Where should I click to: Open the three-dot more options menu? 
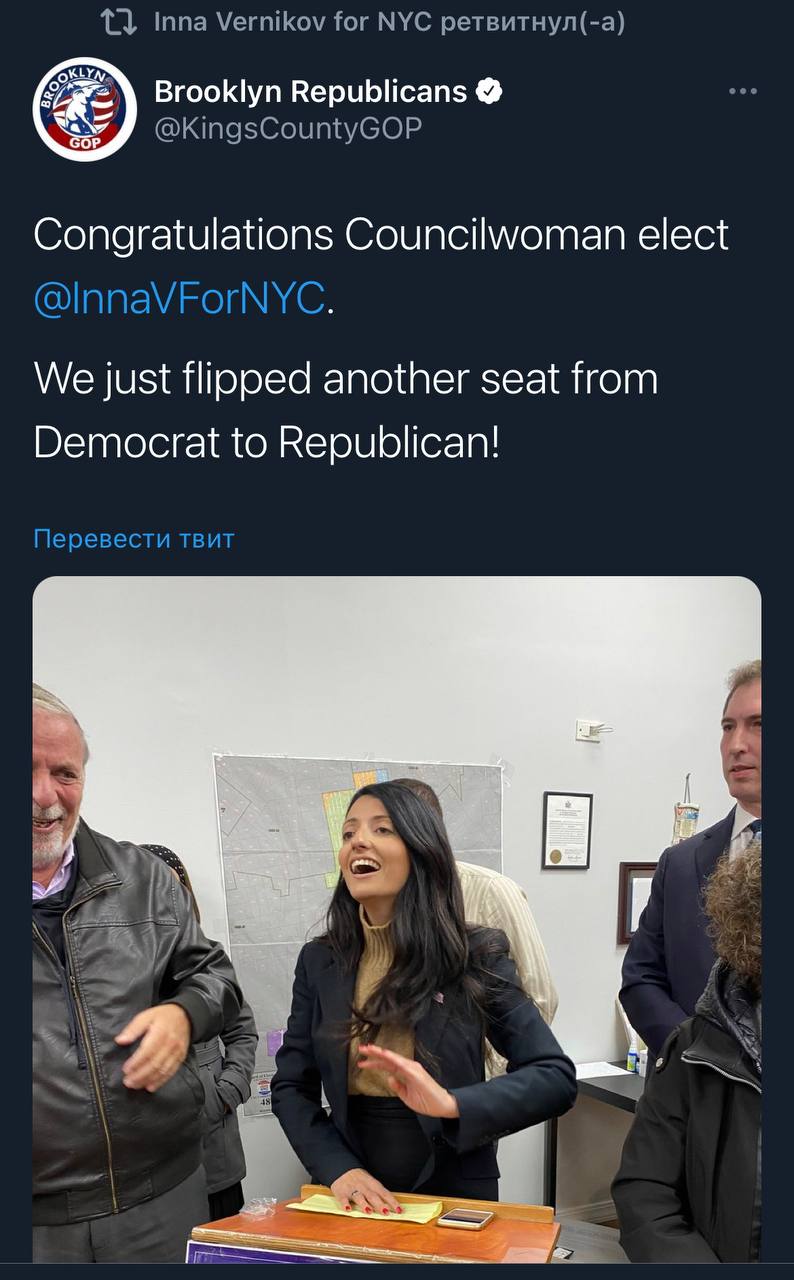pos(742,92)
